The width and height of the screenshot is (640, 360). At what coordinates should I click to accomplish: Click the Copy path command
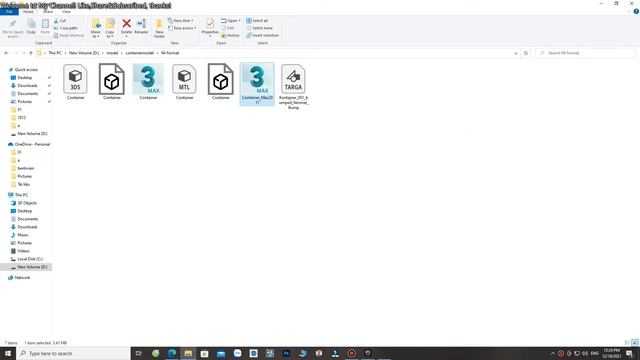coord(65,28)
